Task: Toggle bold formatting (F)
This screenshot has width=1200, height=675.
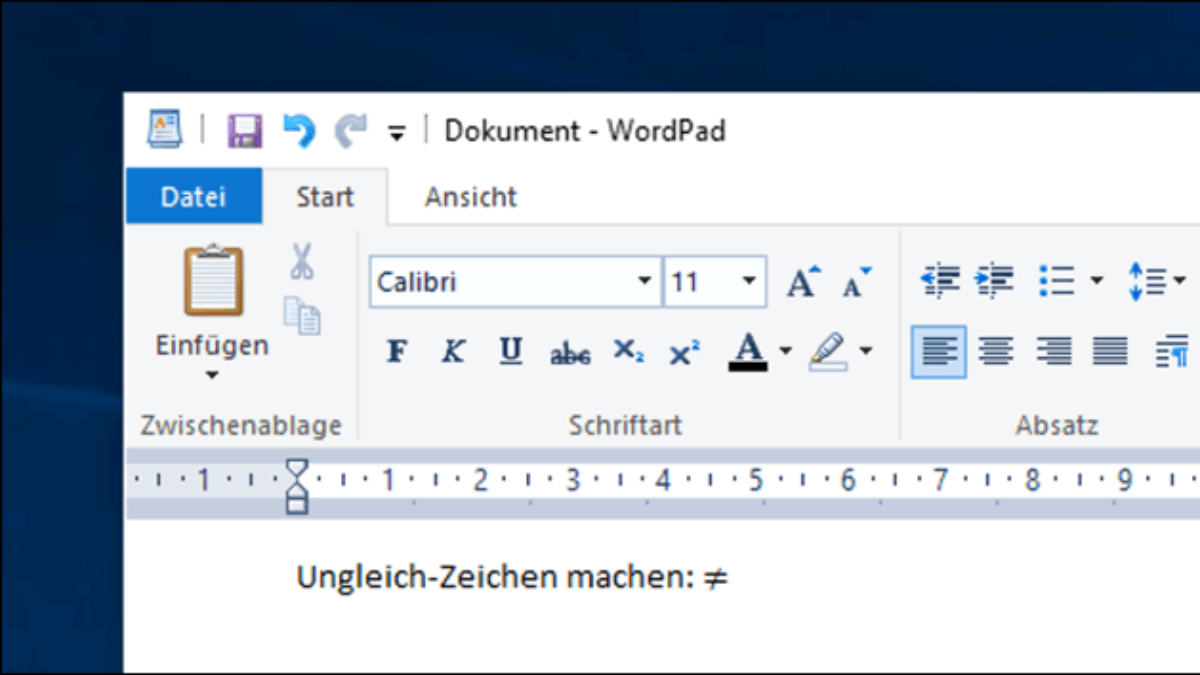Action: tap(397, 351)
